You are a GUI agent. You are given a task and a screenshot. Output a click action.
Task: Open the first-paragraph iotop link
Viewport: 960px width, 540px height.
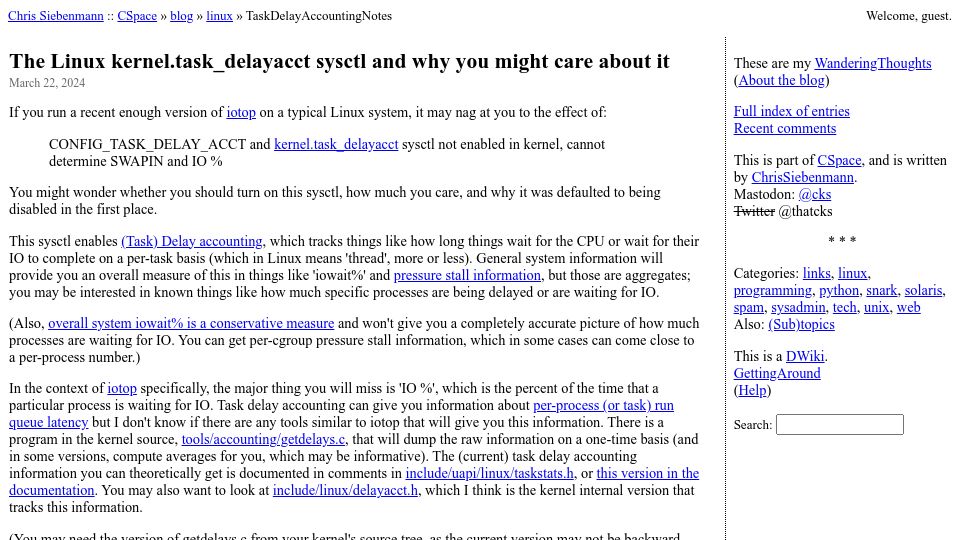point(241,113)
